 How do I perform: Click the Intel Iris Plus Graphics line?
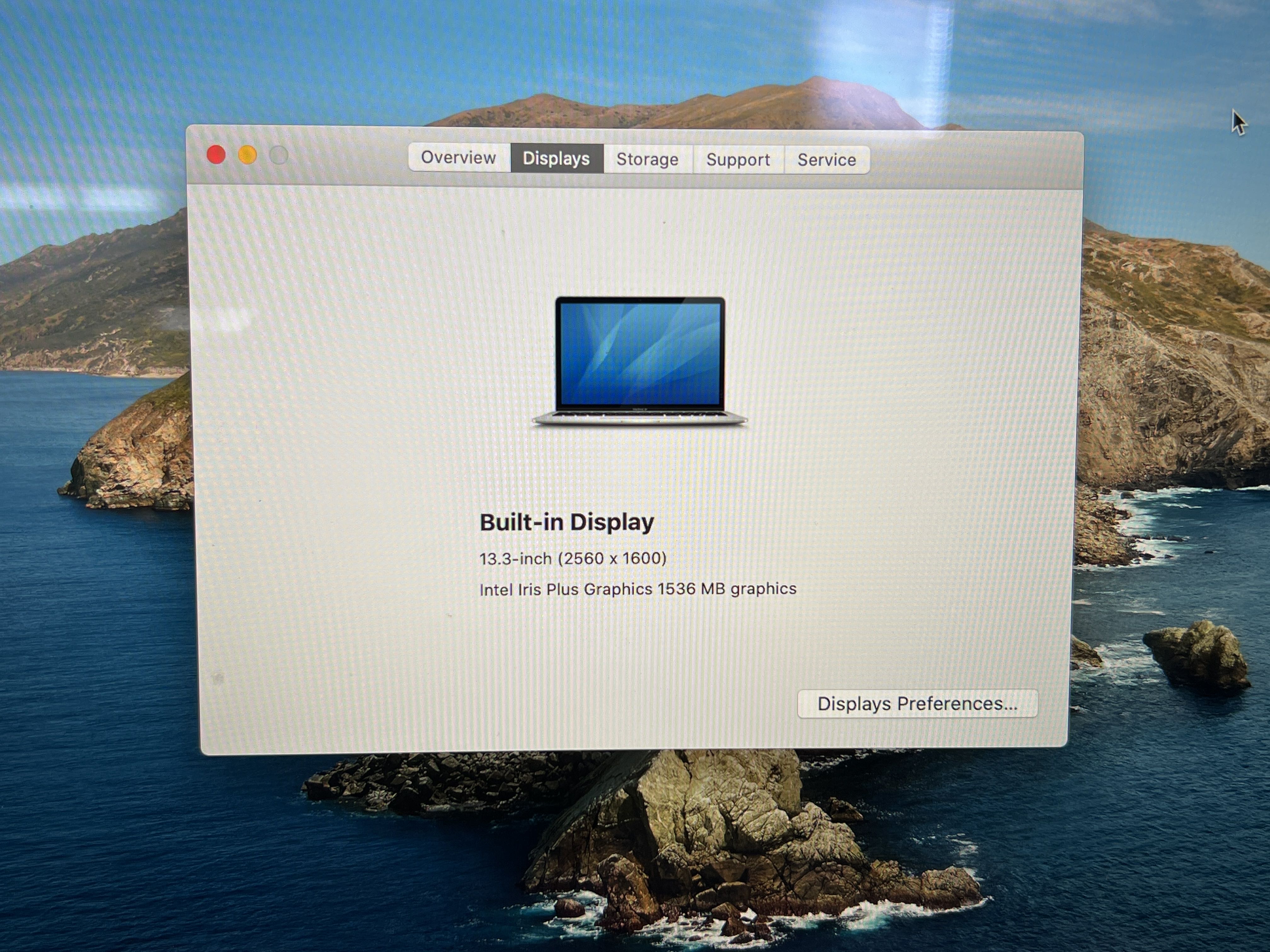pyautogui.click(x=637, y=589)
